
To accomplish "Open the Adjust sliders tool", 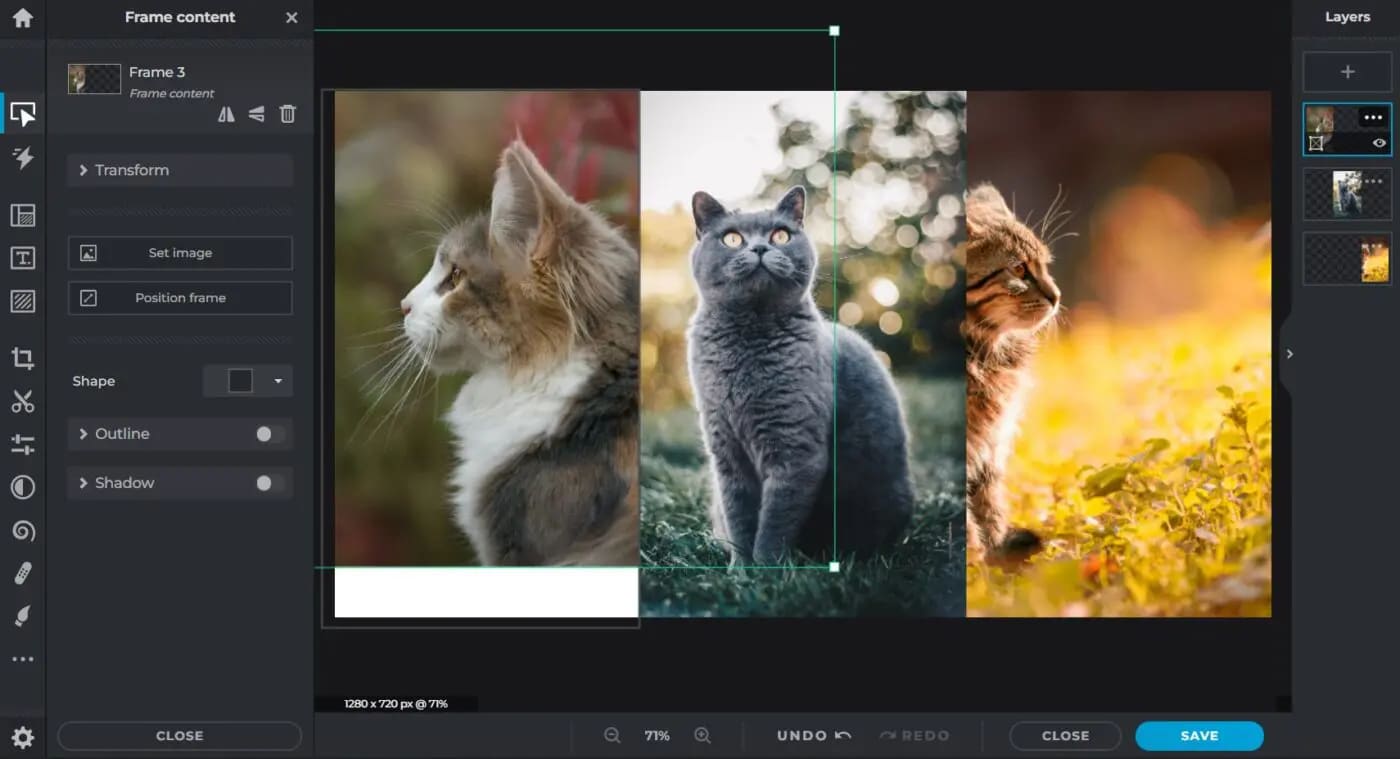I will (22, 444).
